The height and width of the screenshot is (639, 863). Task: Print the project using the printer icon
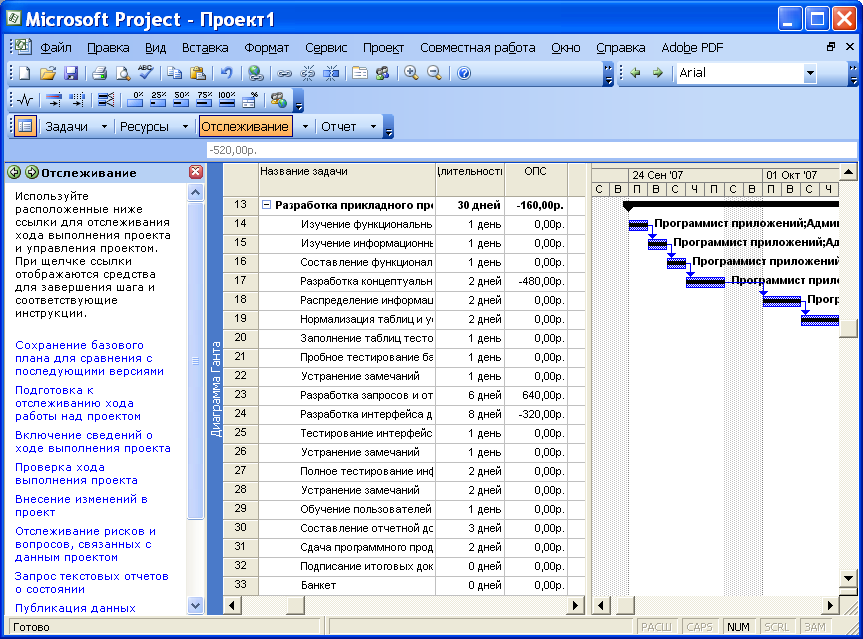pos(99,73)
